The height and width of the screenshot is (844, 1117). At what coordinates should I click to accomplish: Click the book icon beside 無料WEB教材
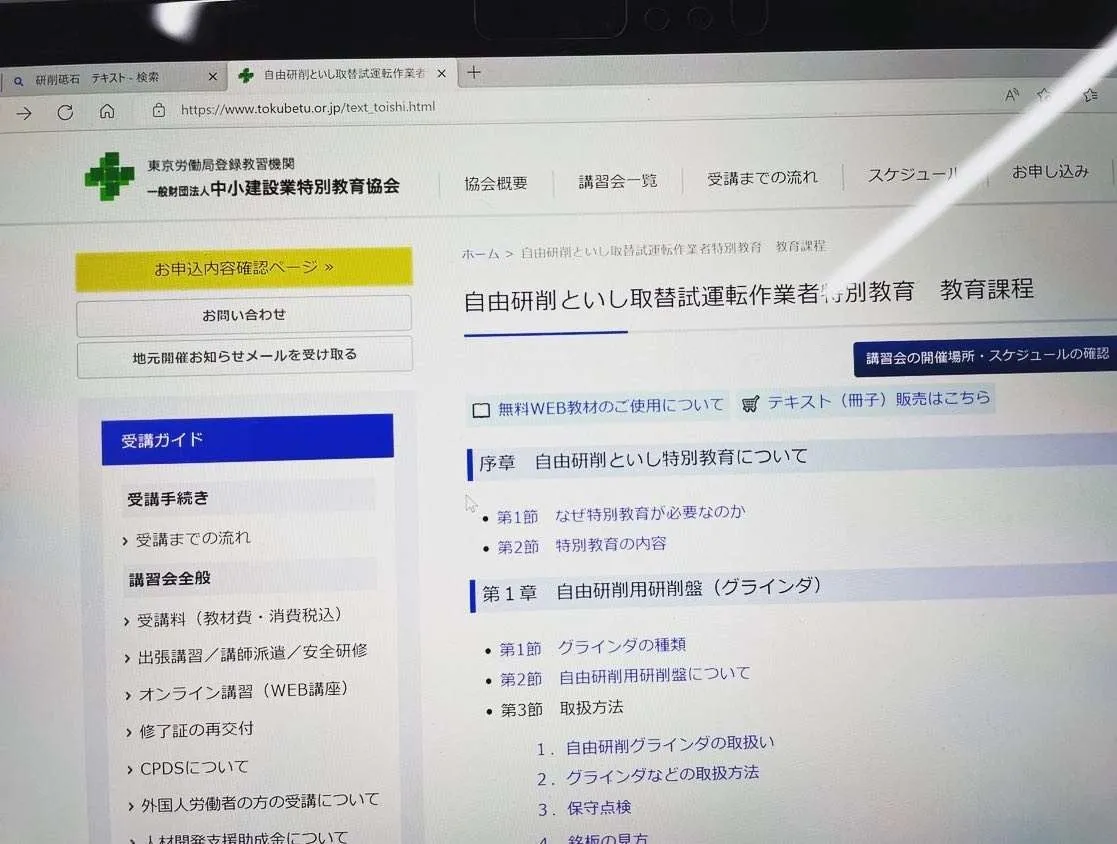coord(481,409)
